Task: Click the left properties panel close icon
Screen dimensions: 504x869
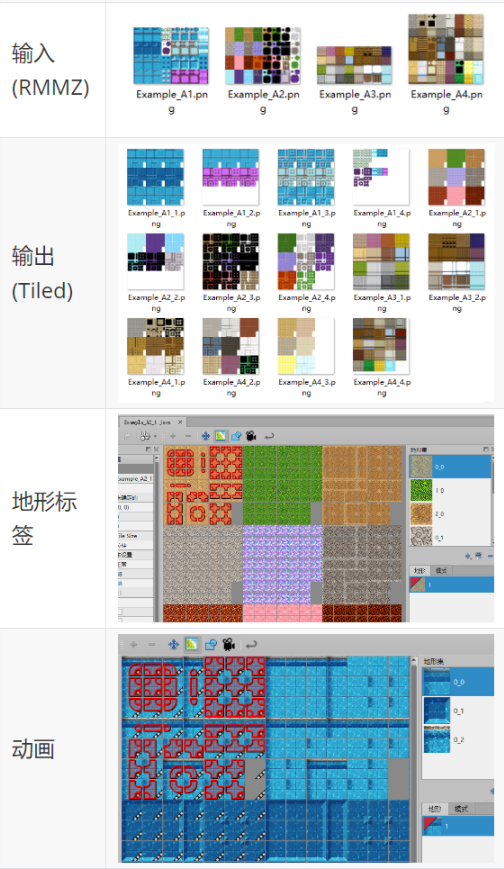Action: pyautogui.click(x=156, y=449)
